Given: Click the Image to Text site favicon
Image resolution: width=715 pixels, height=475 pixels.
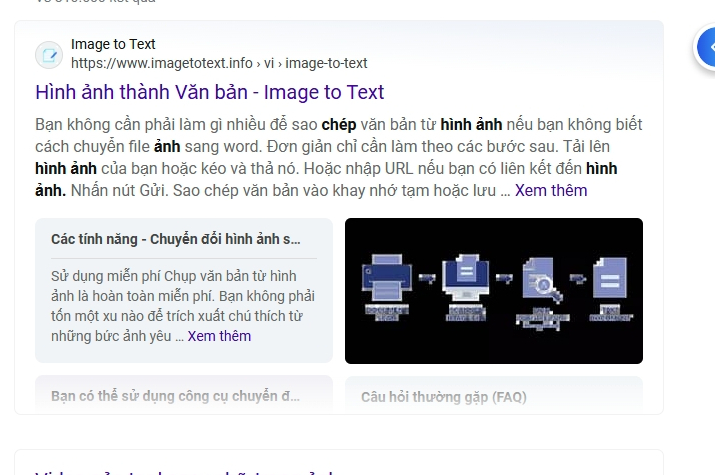Looking at the screenshot, I should [49, 55].
